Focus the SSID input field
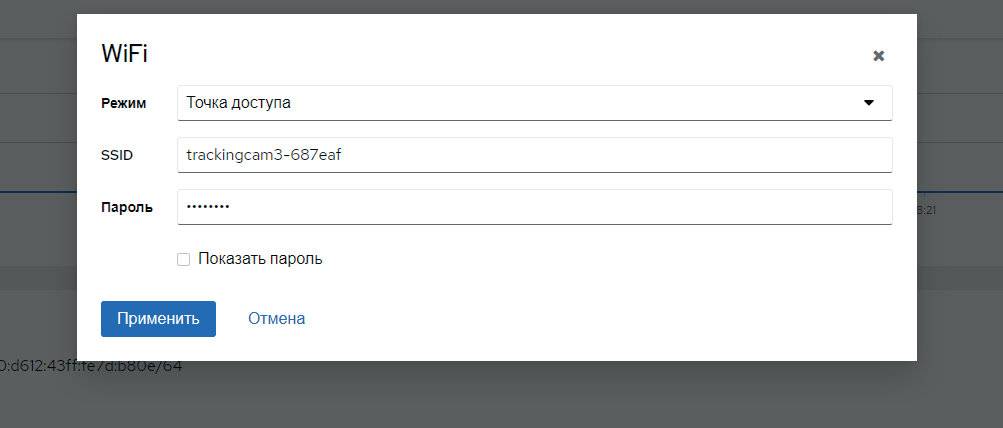Viewport: 1003px width, 428px height. pyautogui.click(x=600, y=155)
